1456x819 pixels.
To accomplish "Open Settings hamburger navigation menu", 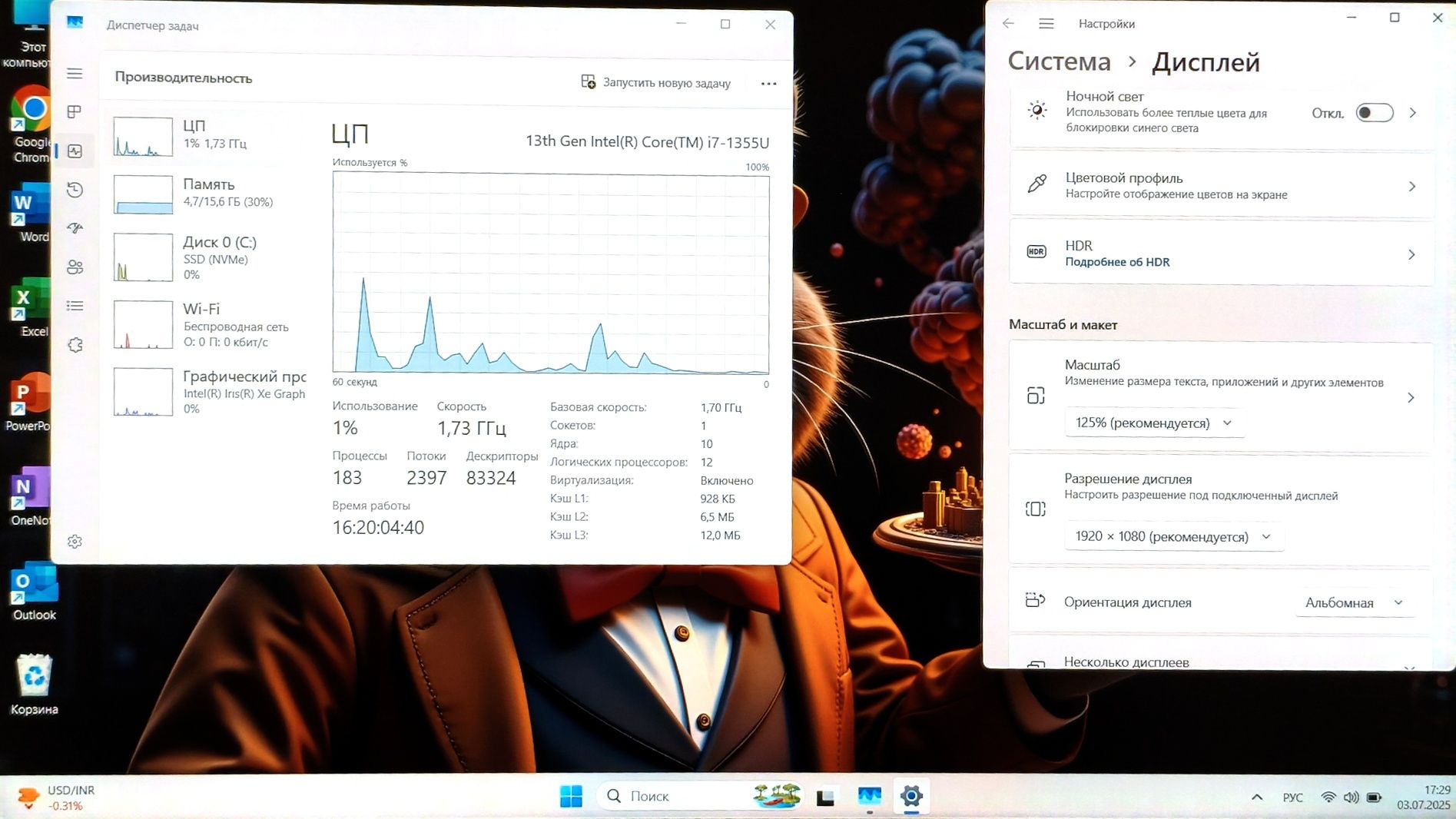I will click(x=1046, y=24).
